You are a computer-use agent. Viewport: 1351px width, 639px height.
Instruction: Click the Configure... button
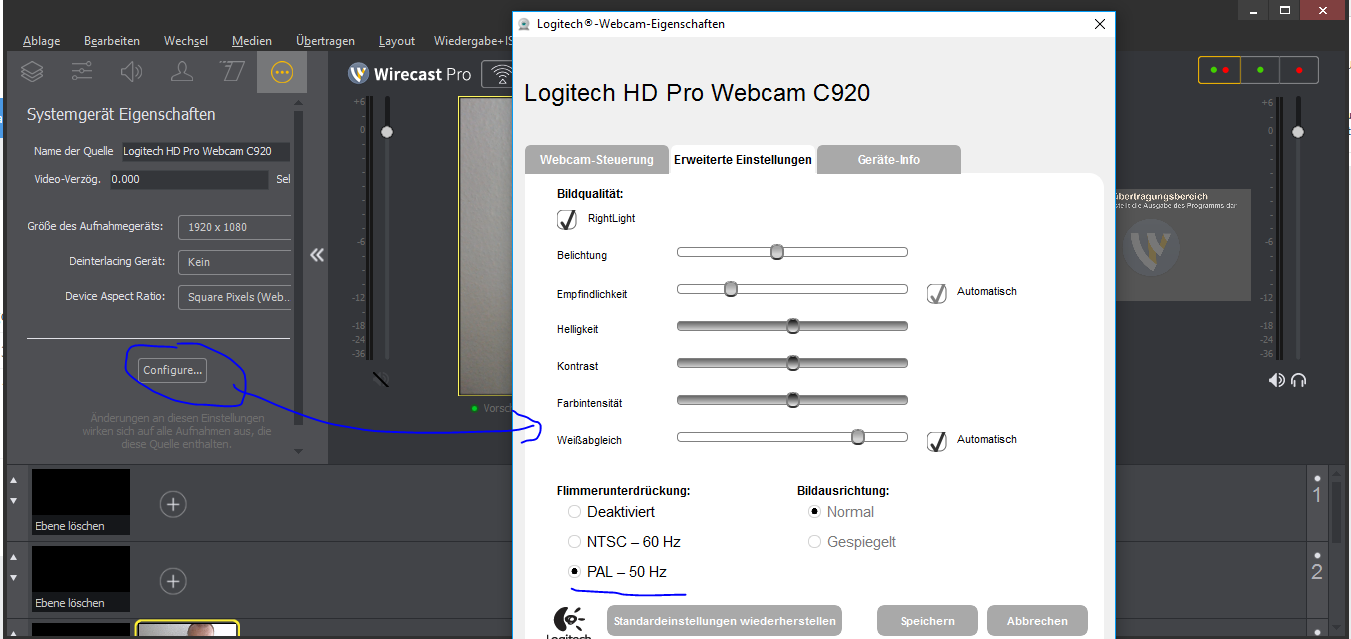pos(173,370)
